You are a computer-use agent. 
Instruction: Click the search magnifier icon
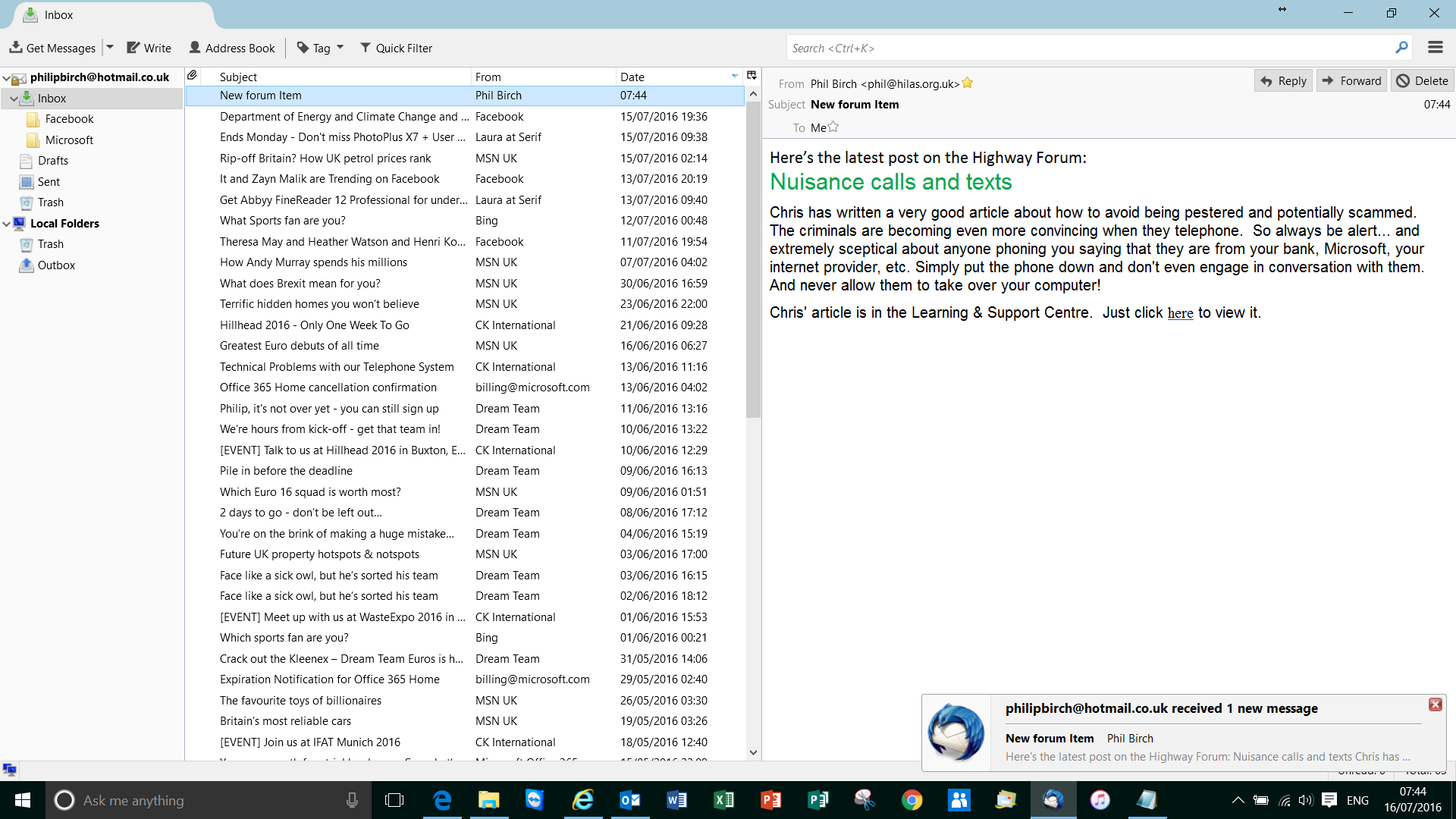point(1401,48)
